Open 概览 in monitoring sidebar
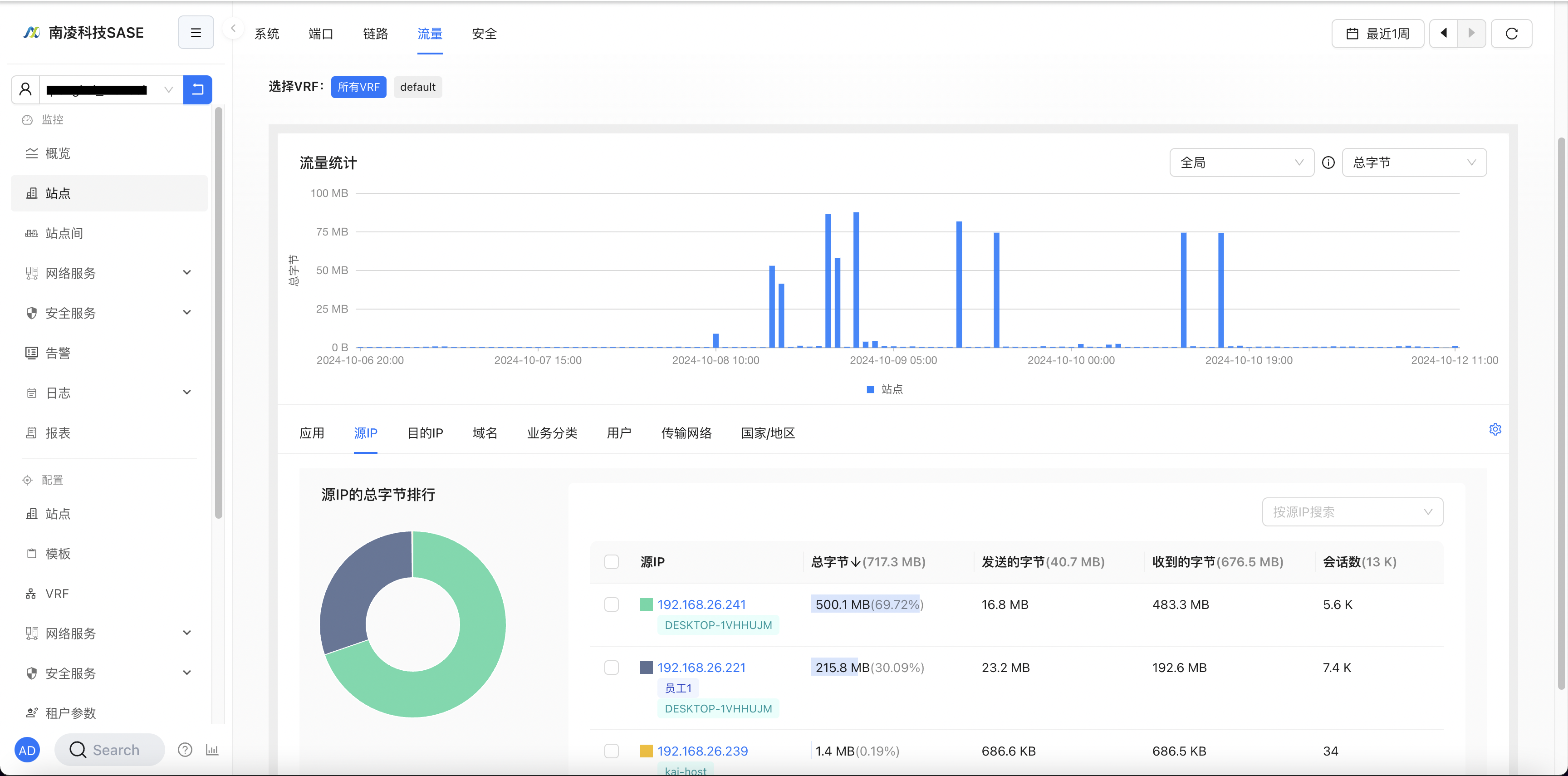The height and width of the screenshot is (776, 1568). click(109, 153)
